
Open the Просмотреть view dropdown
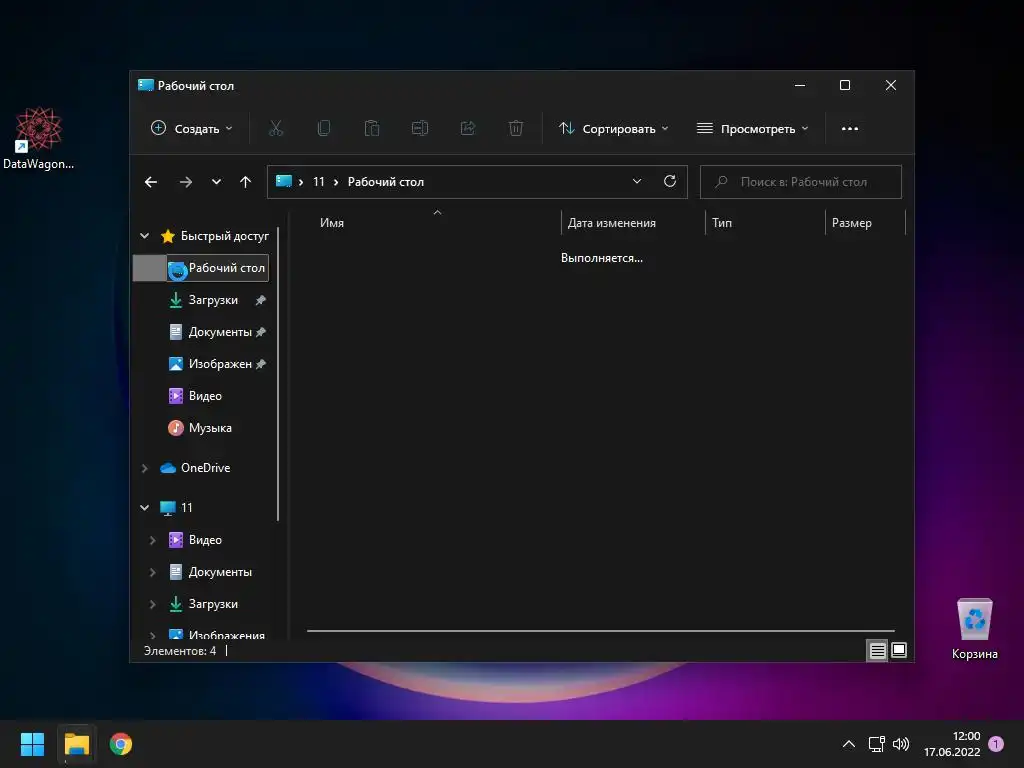[x=752, y=129]
